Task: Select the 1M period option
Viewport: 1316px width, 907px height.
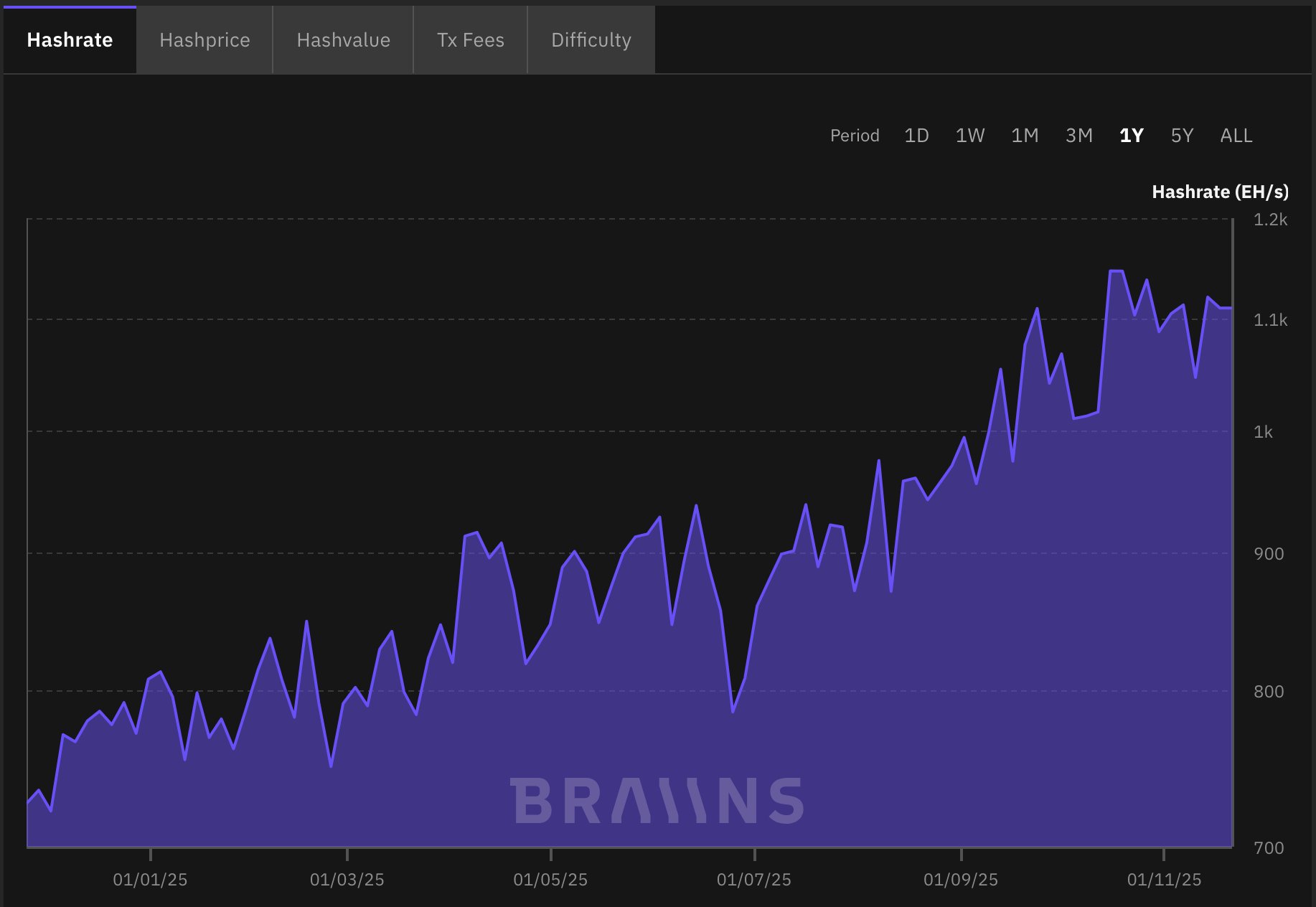Action: 1025,136
